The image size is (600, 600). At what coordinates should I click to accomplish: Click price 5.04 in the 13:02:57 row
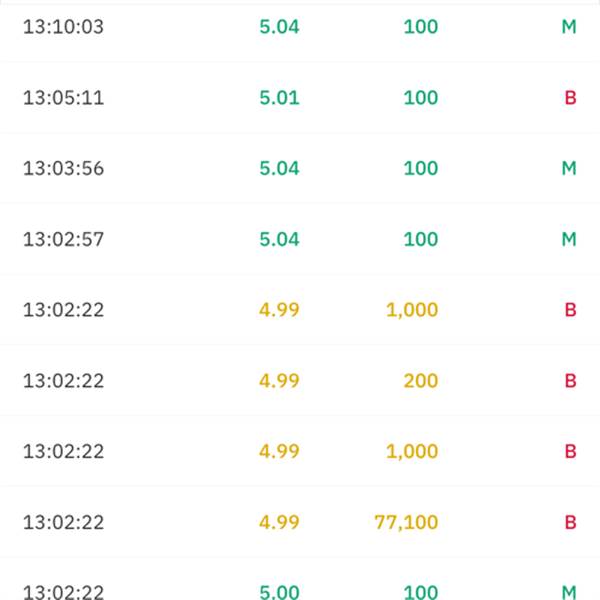279,239
